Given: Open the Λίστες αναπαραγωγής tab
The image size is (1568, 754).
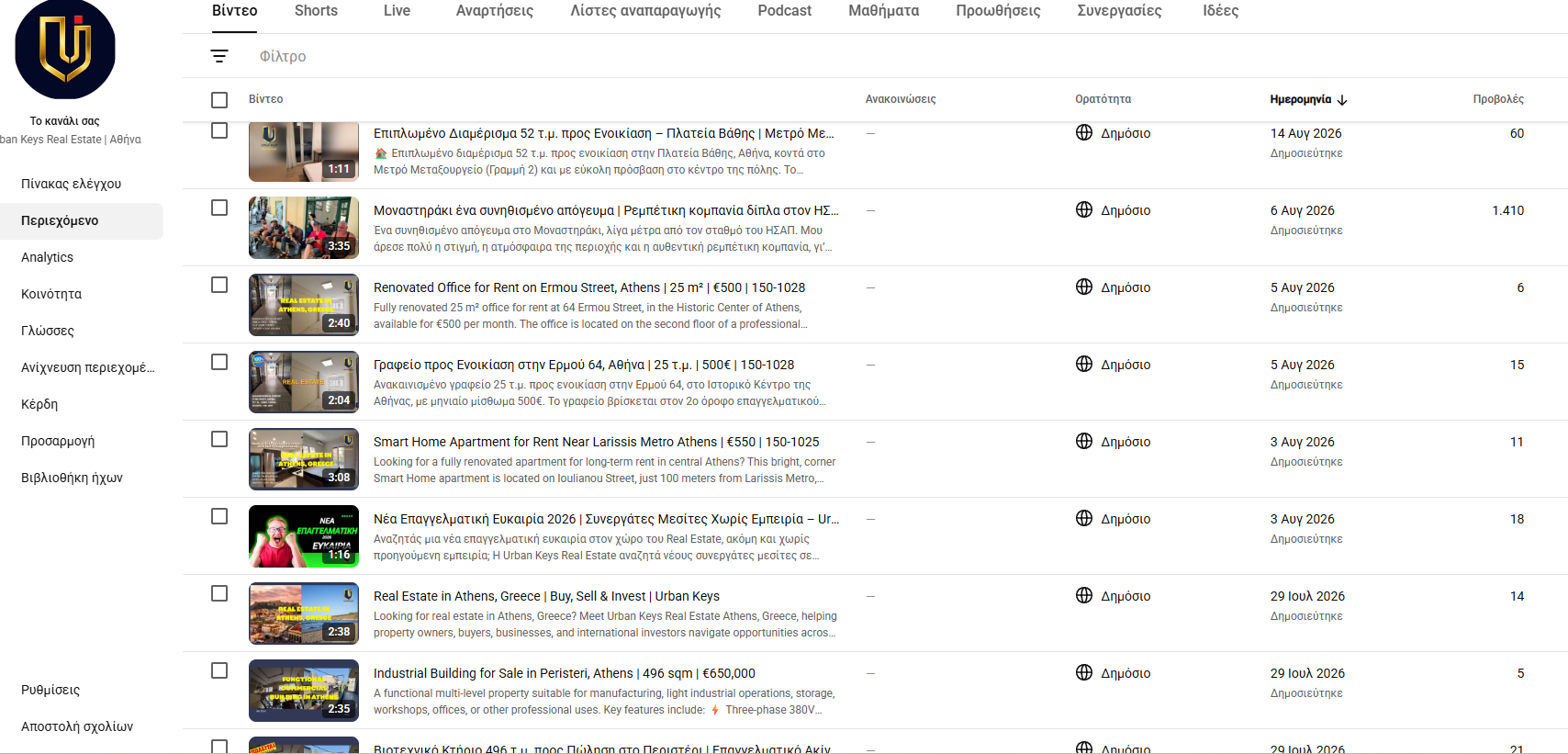Looking at the screenshot, I should coord(645,11).
